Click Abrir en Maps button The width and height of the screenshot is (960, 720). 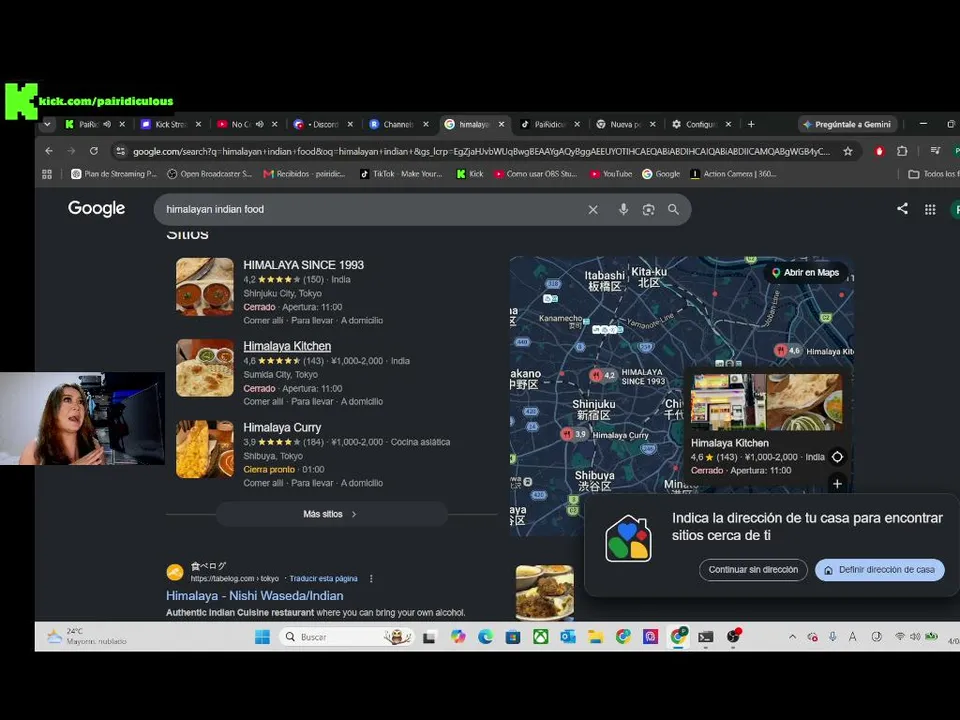806,272
